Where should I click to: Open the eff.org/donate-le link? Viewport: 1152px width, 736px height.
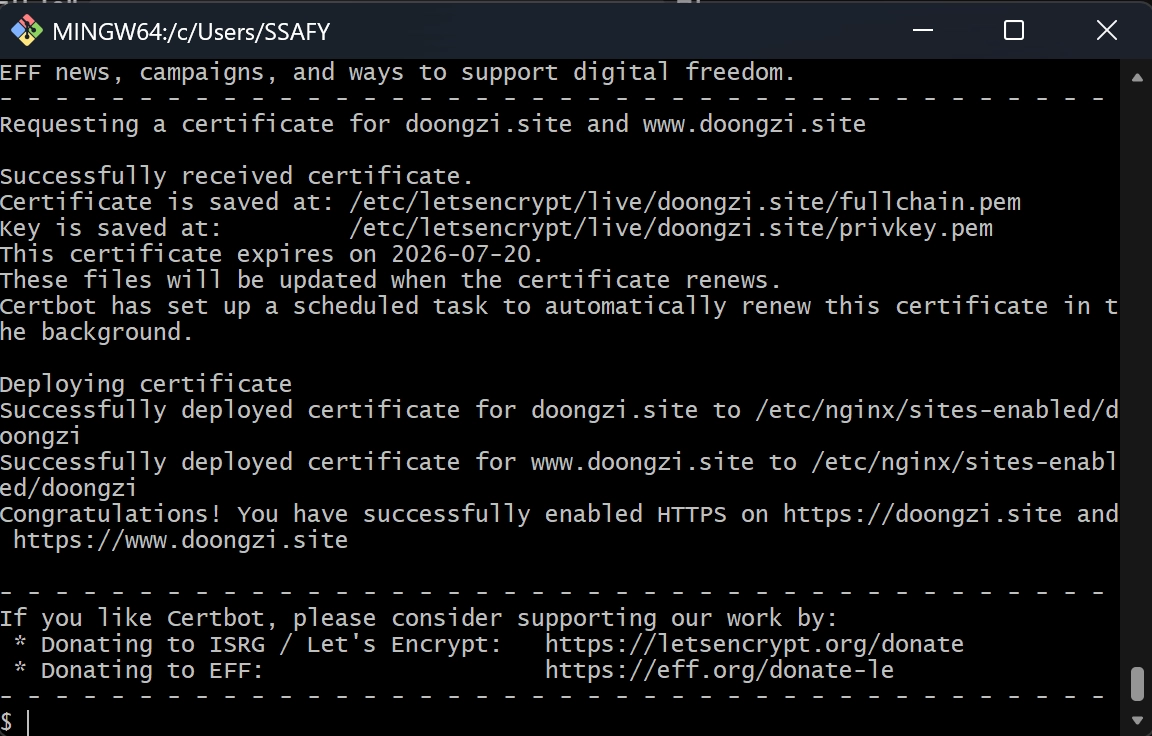coord(719,671)
